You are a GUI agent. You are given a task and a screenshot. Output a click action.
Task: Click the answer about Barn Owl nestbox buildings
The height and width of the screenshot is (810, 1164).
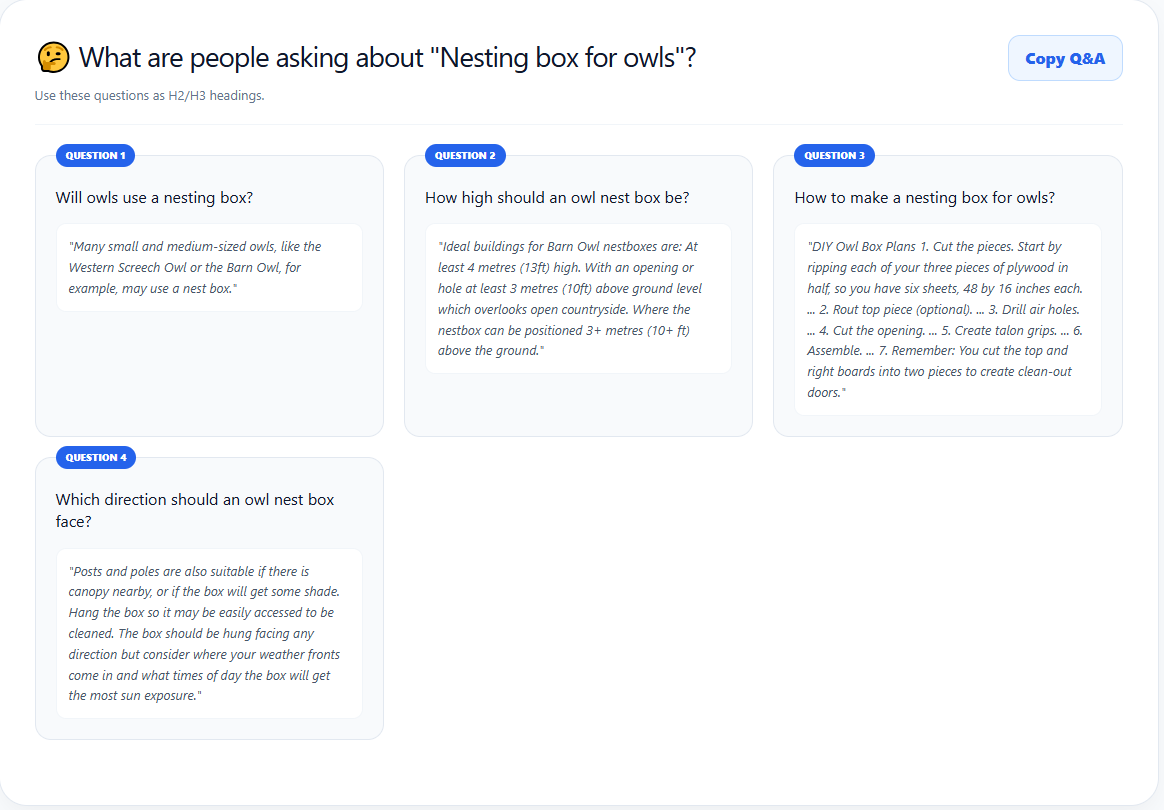578,298
